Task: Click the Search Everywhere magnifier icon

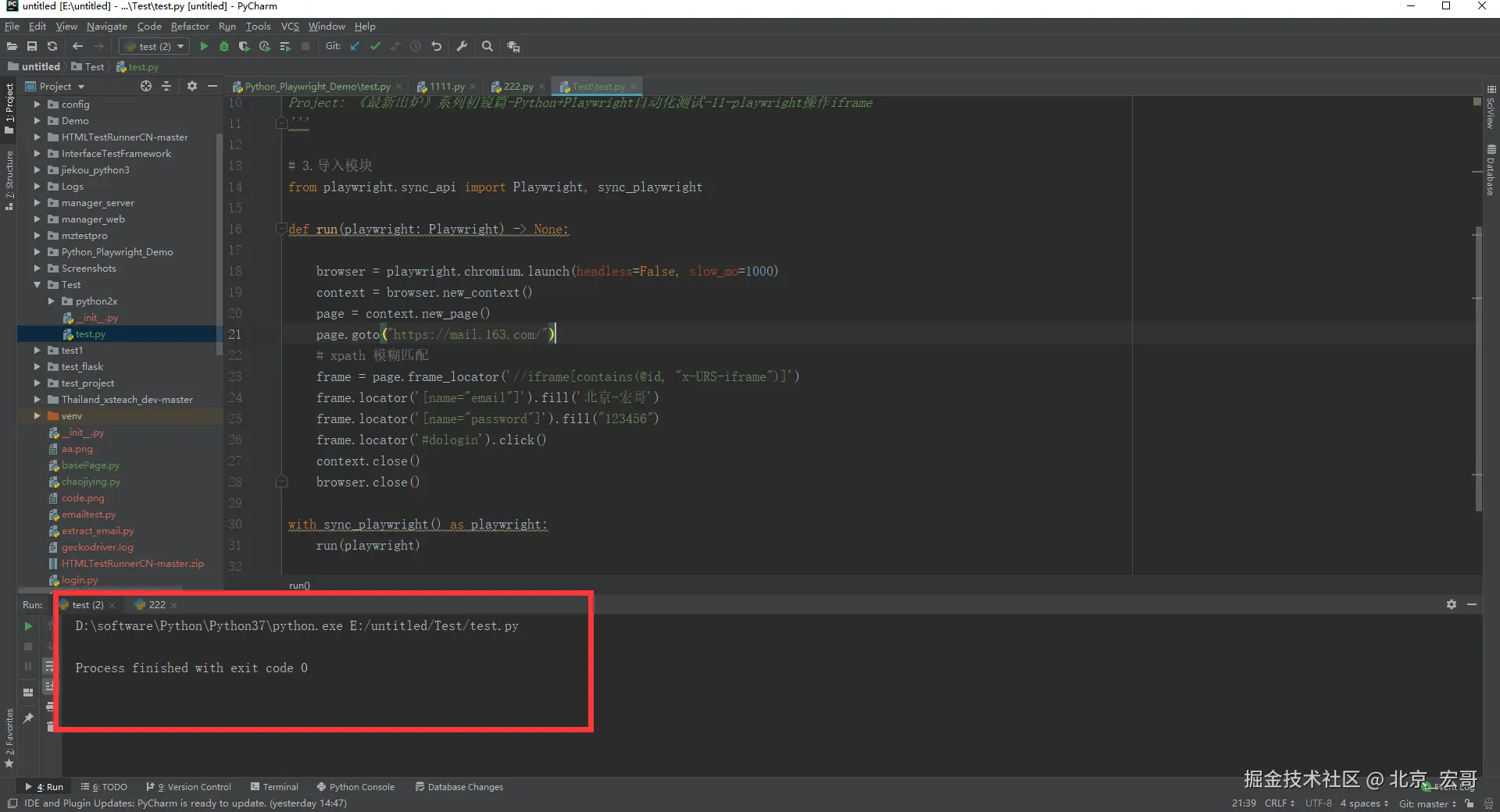Action: [487, 46]
